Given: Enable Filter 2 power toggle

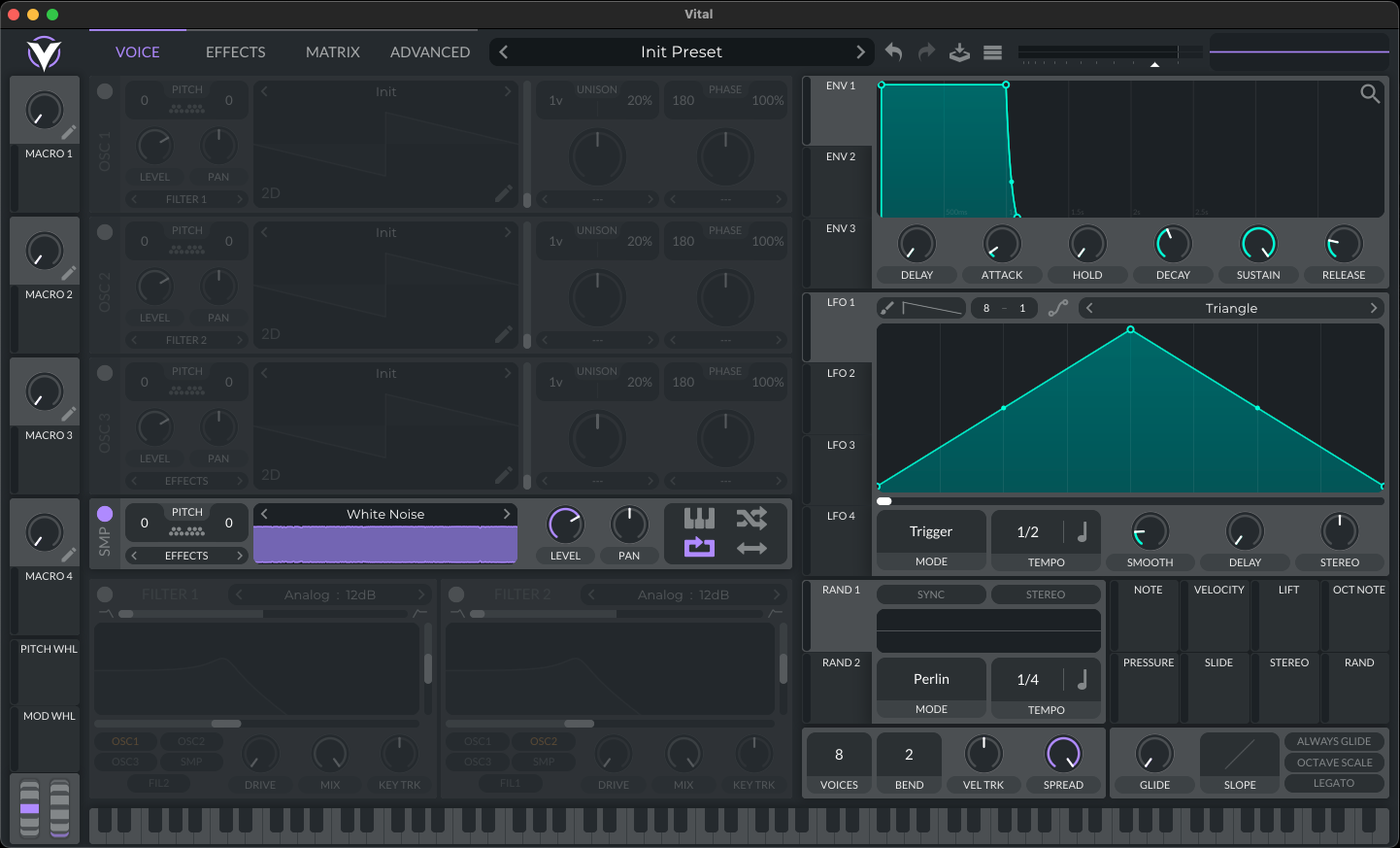Looking at the screenshot, I should click(456, 594).
